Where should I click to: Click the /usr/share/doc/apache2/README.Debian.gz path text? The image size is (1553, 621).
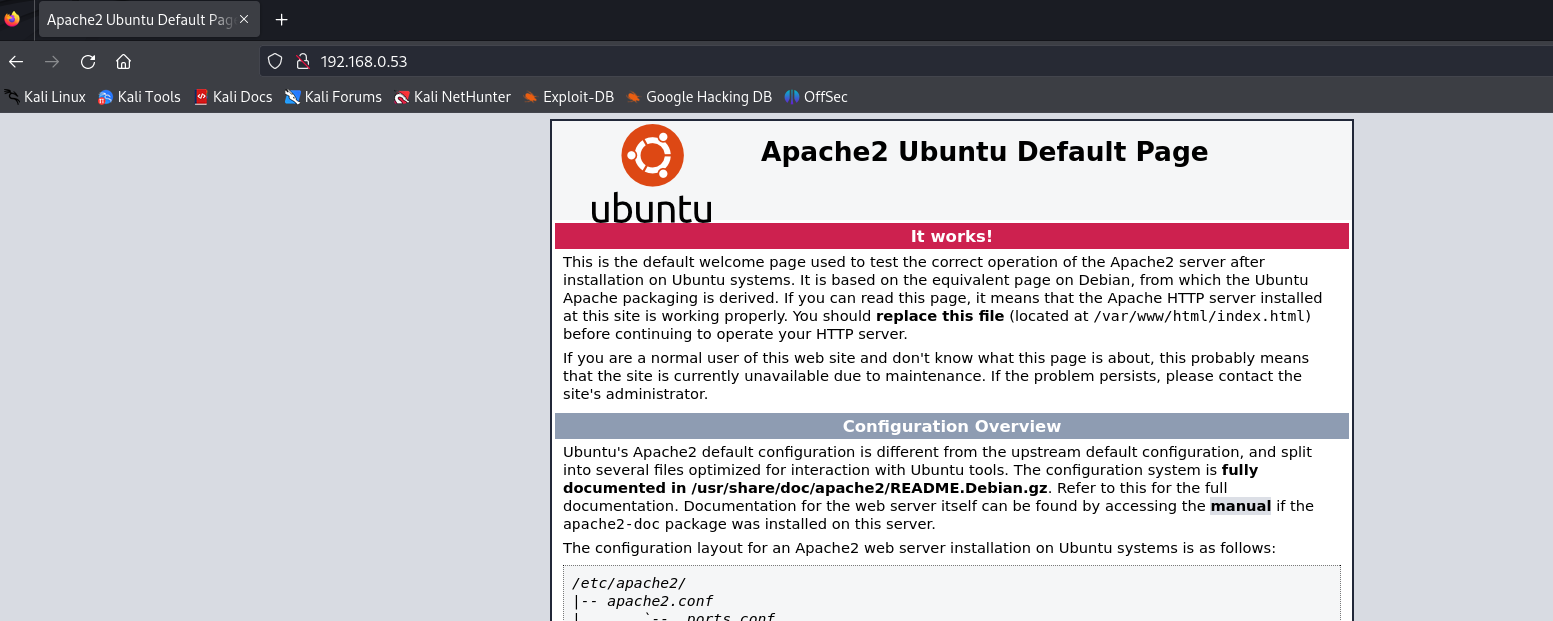(x=869, y=488)
